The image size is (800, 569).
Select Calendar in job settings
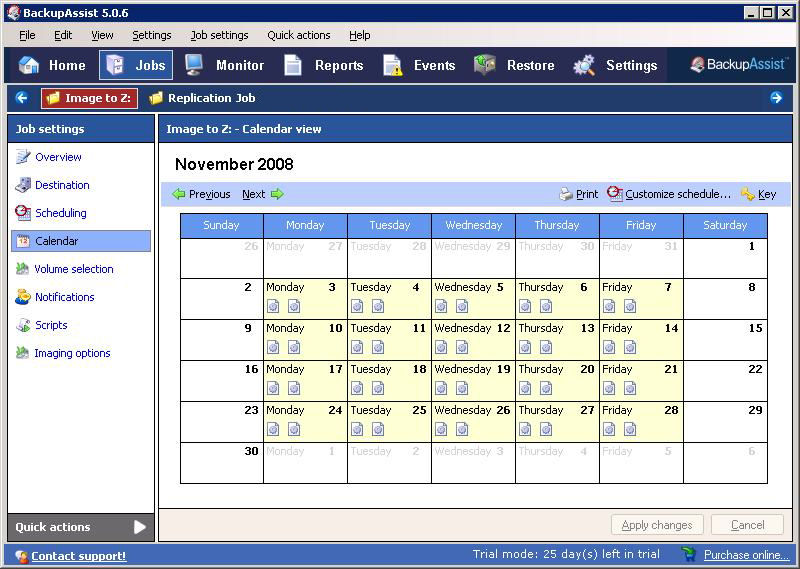81,241
